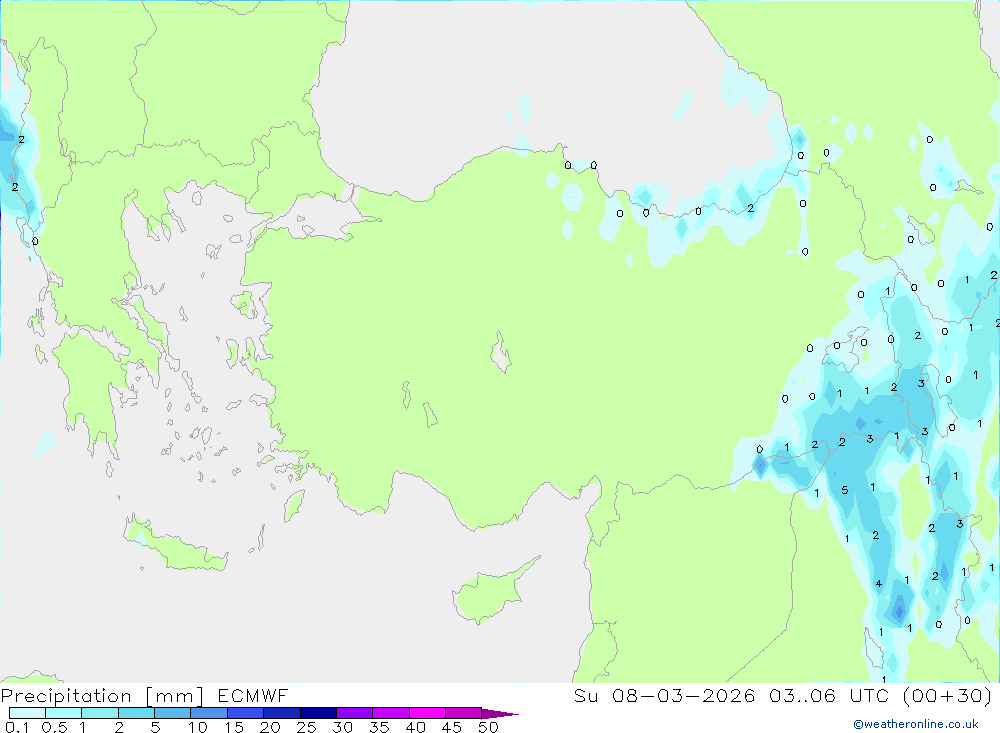Click the "ECMWF" model label

tap(253, 695)
